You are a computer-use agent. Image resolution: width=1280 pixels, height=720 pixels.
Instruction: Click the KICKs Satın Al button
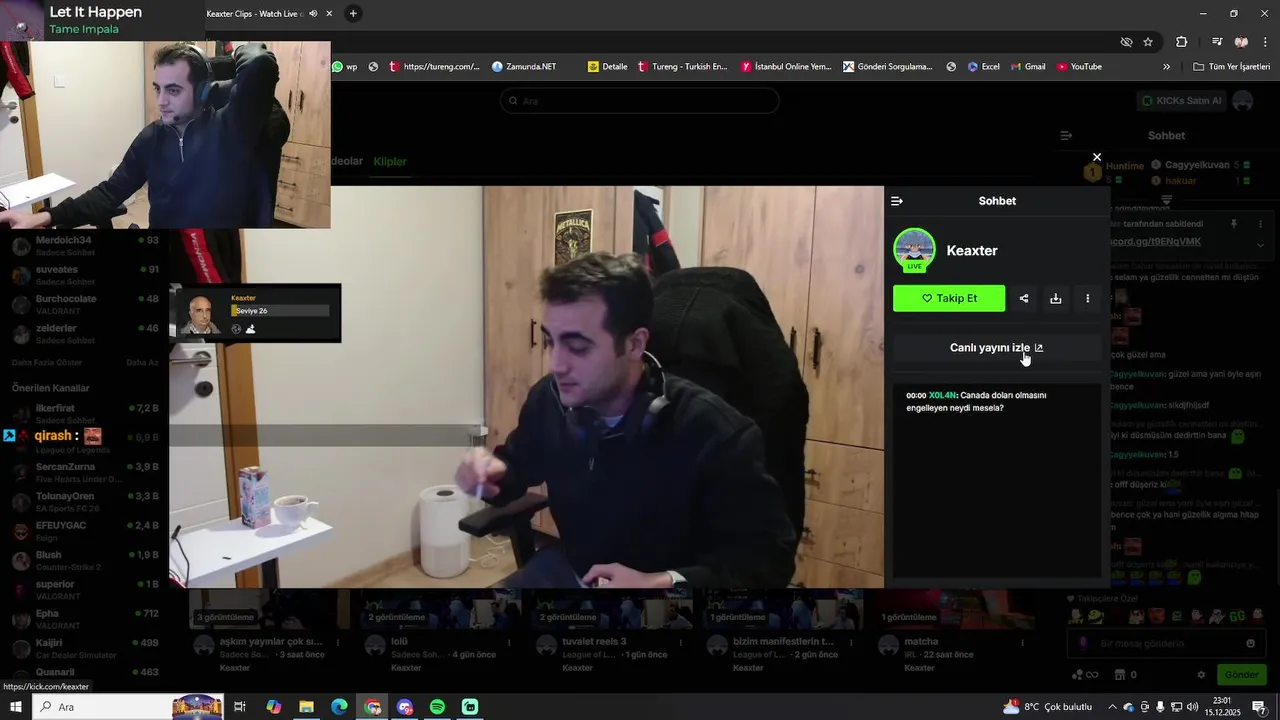pos(1182,101)
